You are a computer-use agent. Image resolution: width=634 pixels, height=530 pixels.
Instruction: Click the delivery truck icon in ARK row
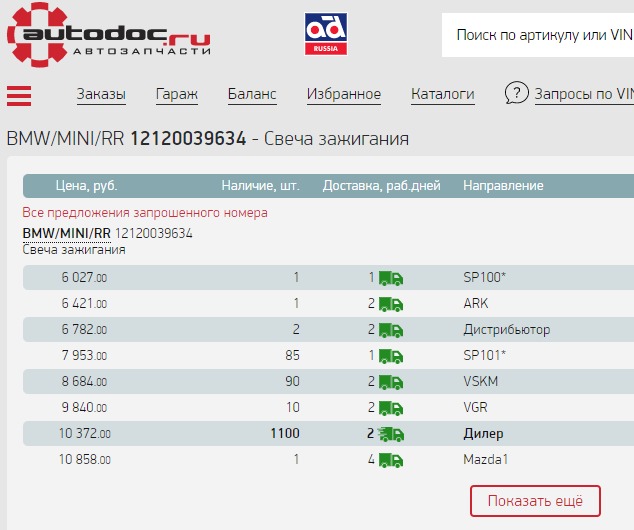[x=391, y=304]
